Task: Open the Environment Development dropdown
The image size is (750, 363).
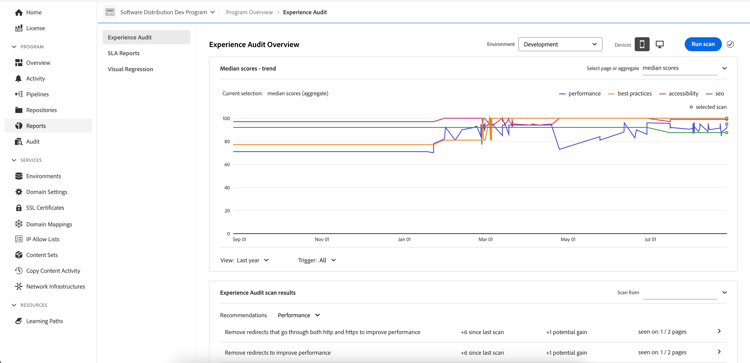Action: click(560, 44)
